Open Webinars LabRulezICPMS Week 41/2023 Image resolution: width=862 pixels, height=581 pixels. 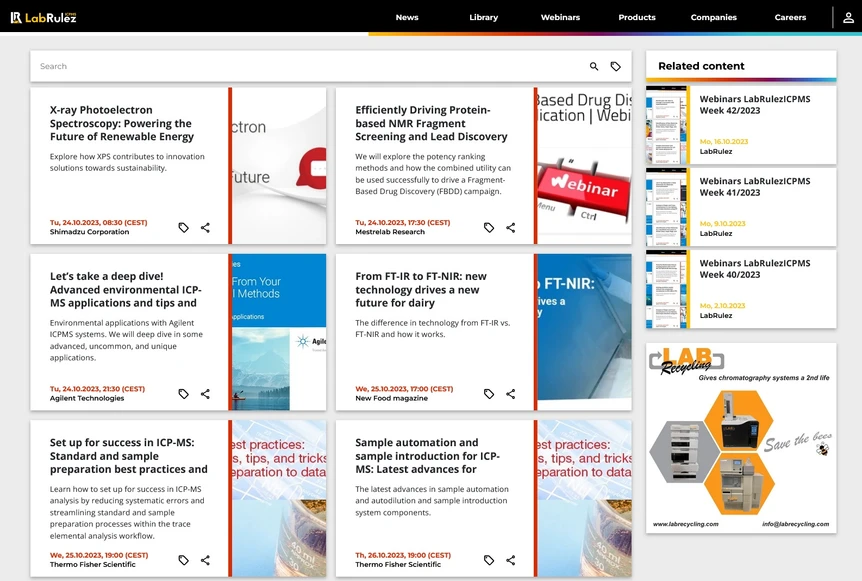tap(754, 187)
